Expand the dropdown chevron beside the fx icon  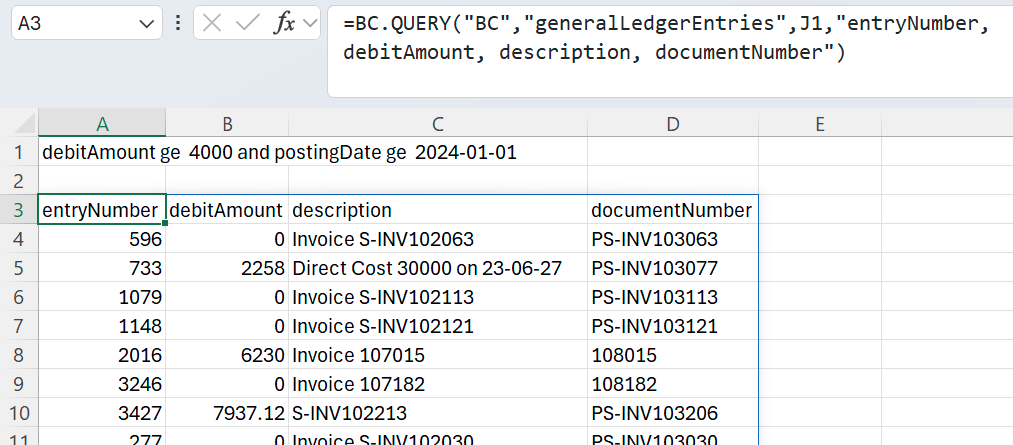(310, 24)
